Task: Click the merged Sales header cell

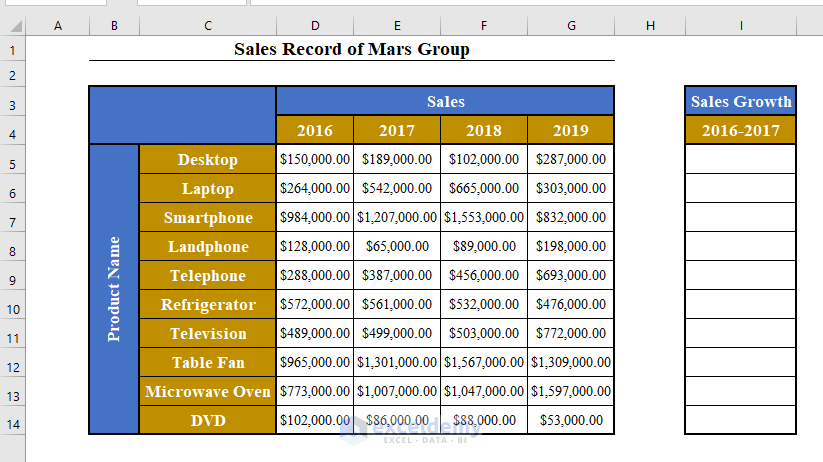Action: point(445,101)
